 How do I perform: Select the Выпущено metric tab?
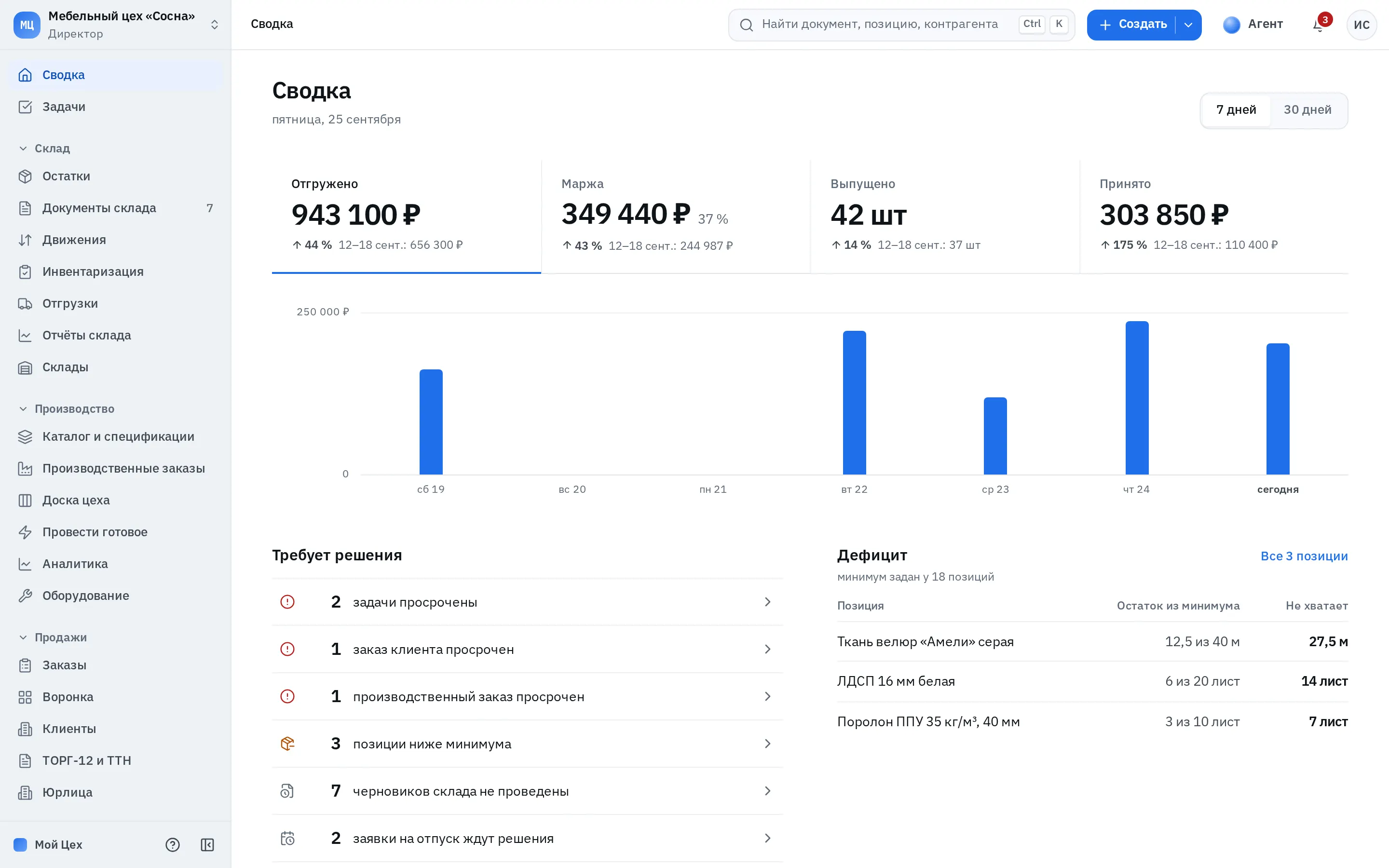tap(945, 217)
